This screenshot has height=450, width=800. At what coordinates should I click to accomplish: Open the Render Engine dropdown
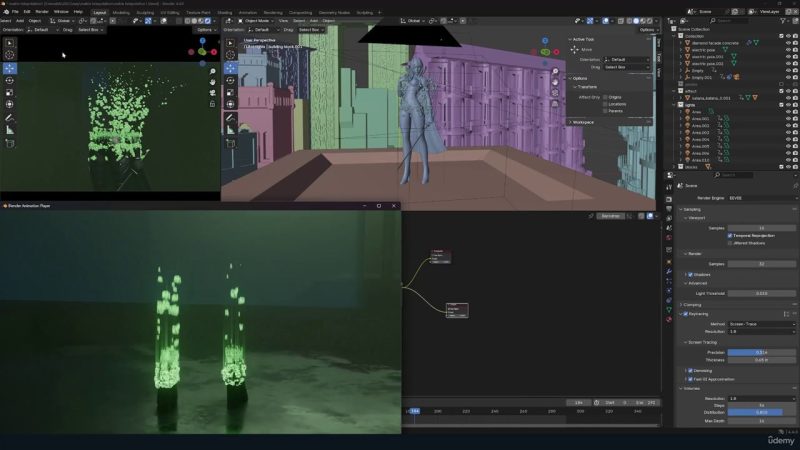[x=761, y=198]
